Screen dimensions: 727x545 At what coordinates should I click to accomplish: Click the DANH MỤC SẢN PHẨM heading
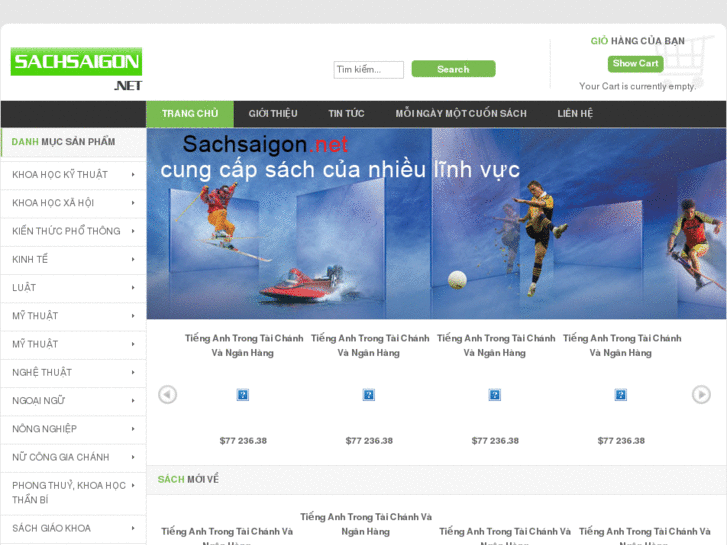tap(64, 142)
